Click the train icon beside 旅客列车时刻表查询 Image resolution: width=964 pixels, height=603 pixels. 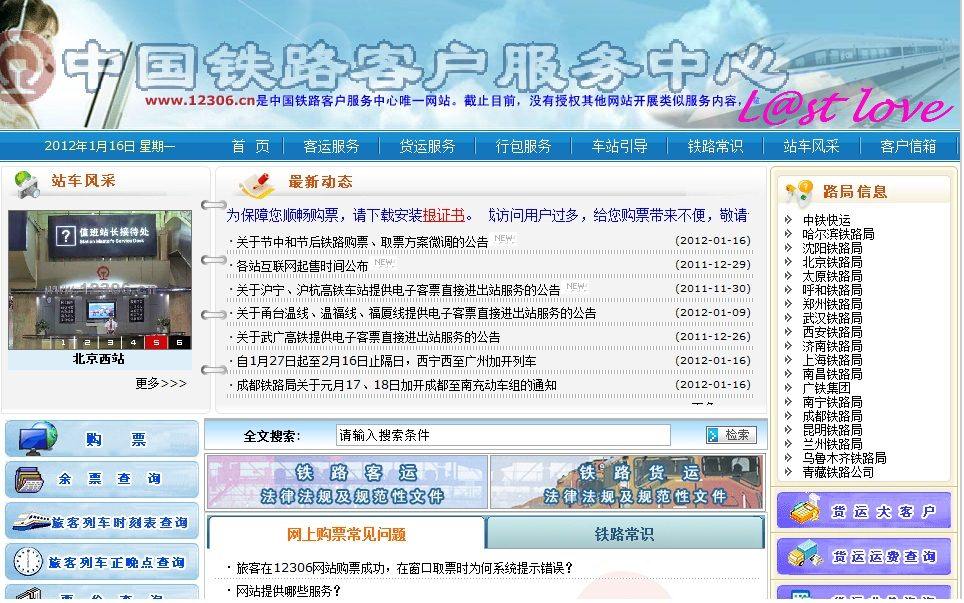[x=31, y=522]
